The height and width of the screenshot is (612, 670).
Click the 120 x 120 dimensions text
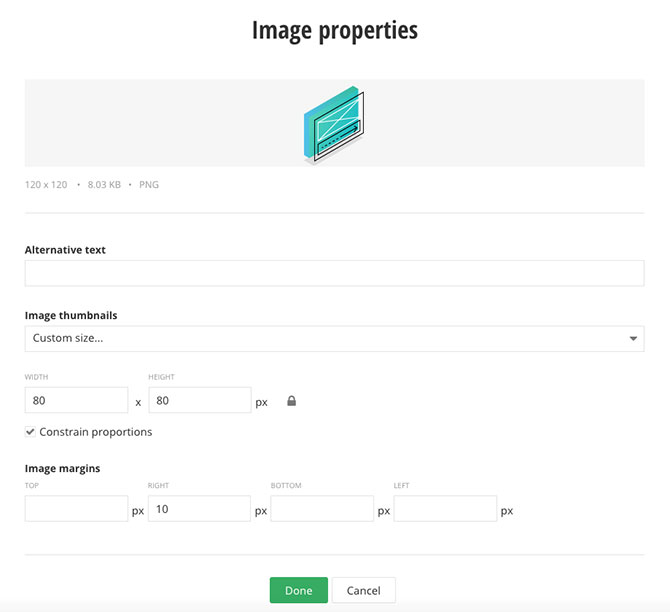(46, 185)
